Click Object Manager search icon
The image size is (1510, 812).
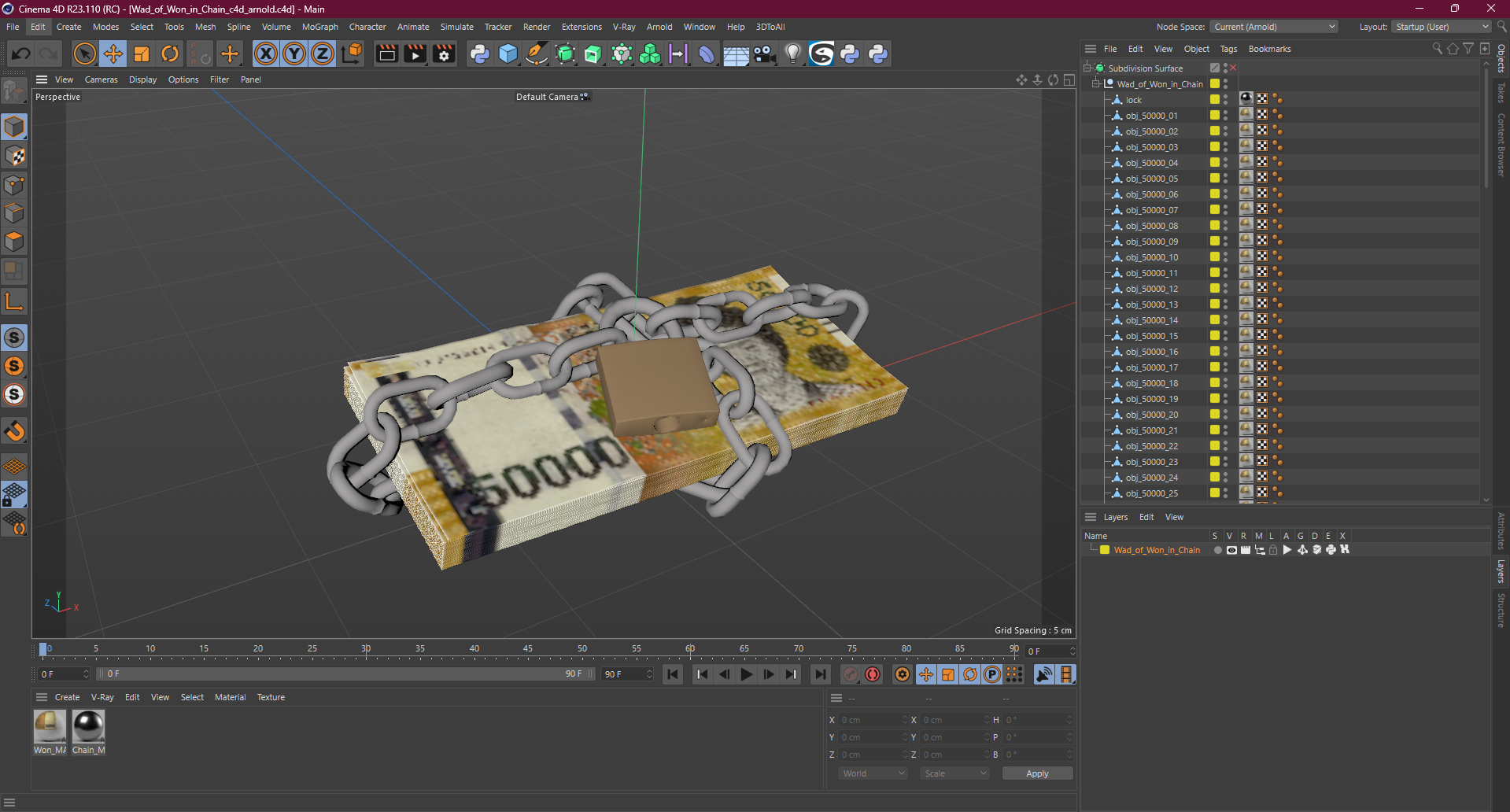(x=1437, y=49)
